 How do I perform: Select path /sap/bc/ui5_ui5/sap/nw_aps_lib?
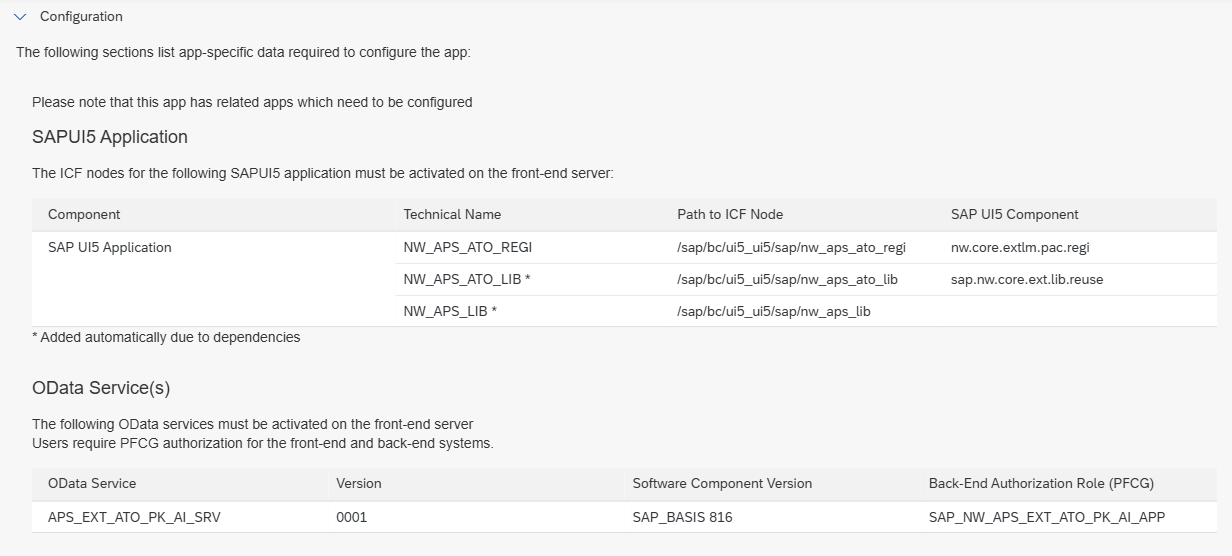774,311
